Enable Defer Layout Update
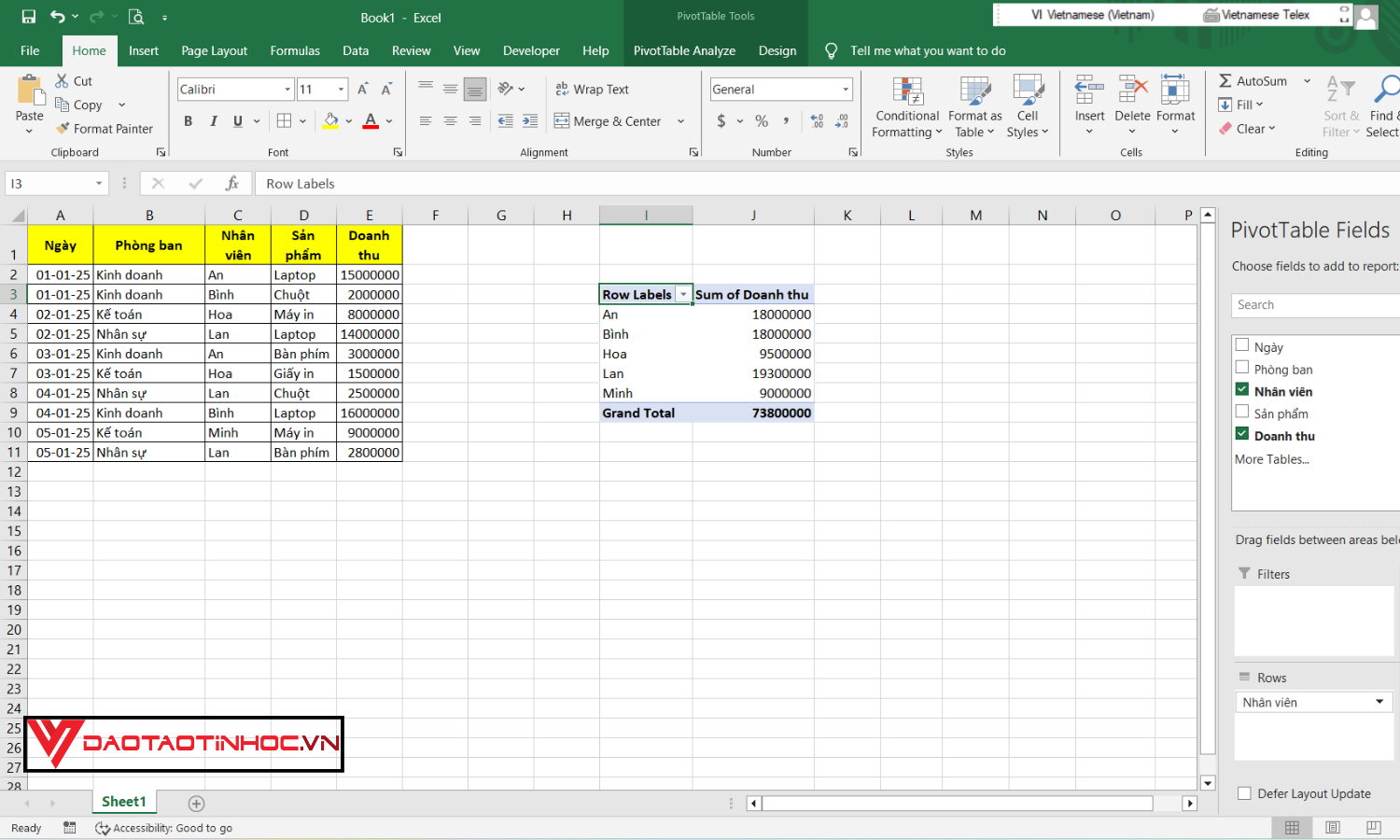Image resolution: width=1400 pixels, height=840 pixels. [1244, 792]
